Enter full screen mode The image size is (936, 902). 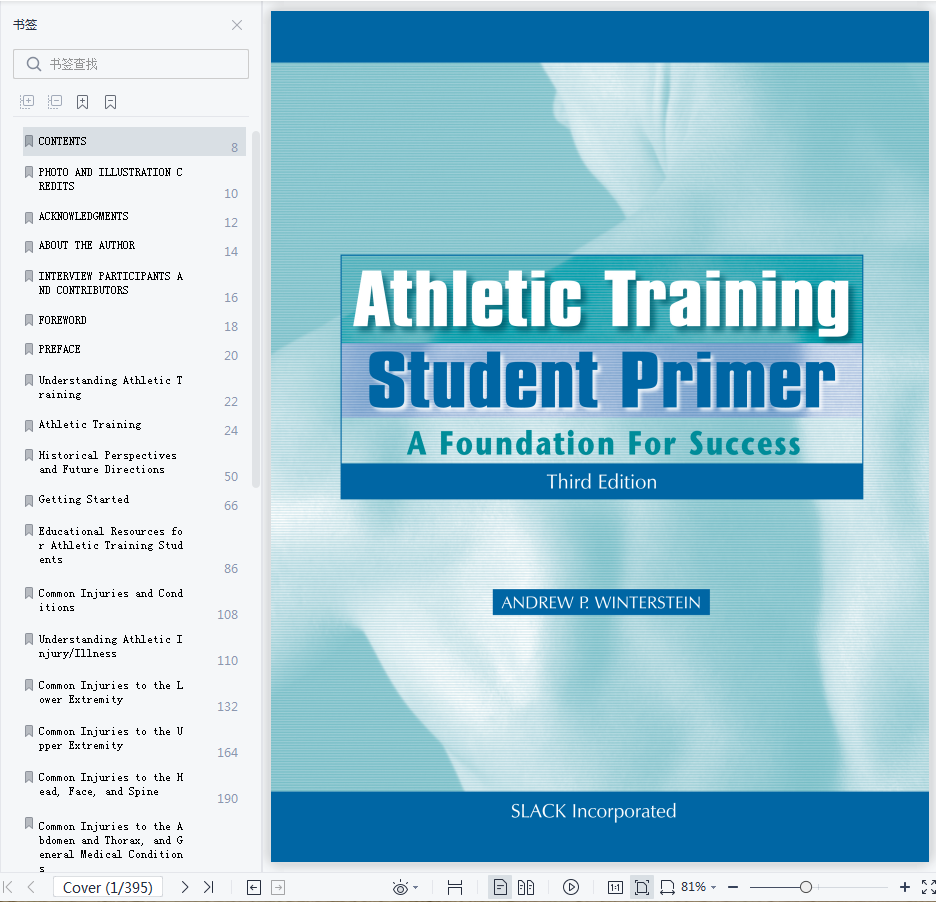click(x=928, y=888)
